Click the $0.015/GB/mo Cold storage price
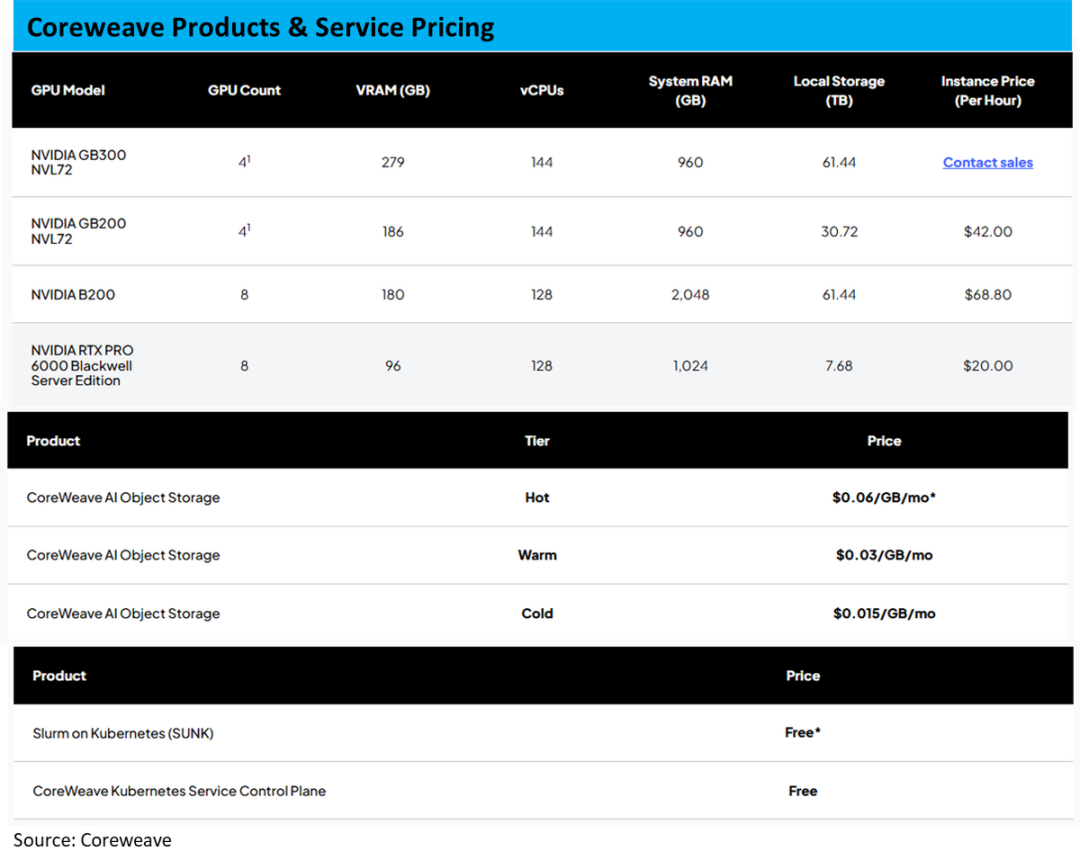Screen dimensions: 1080x860 click(x=884, y=613)
